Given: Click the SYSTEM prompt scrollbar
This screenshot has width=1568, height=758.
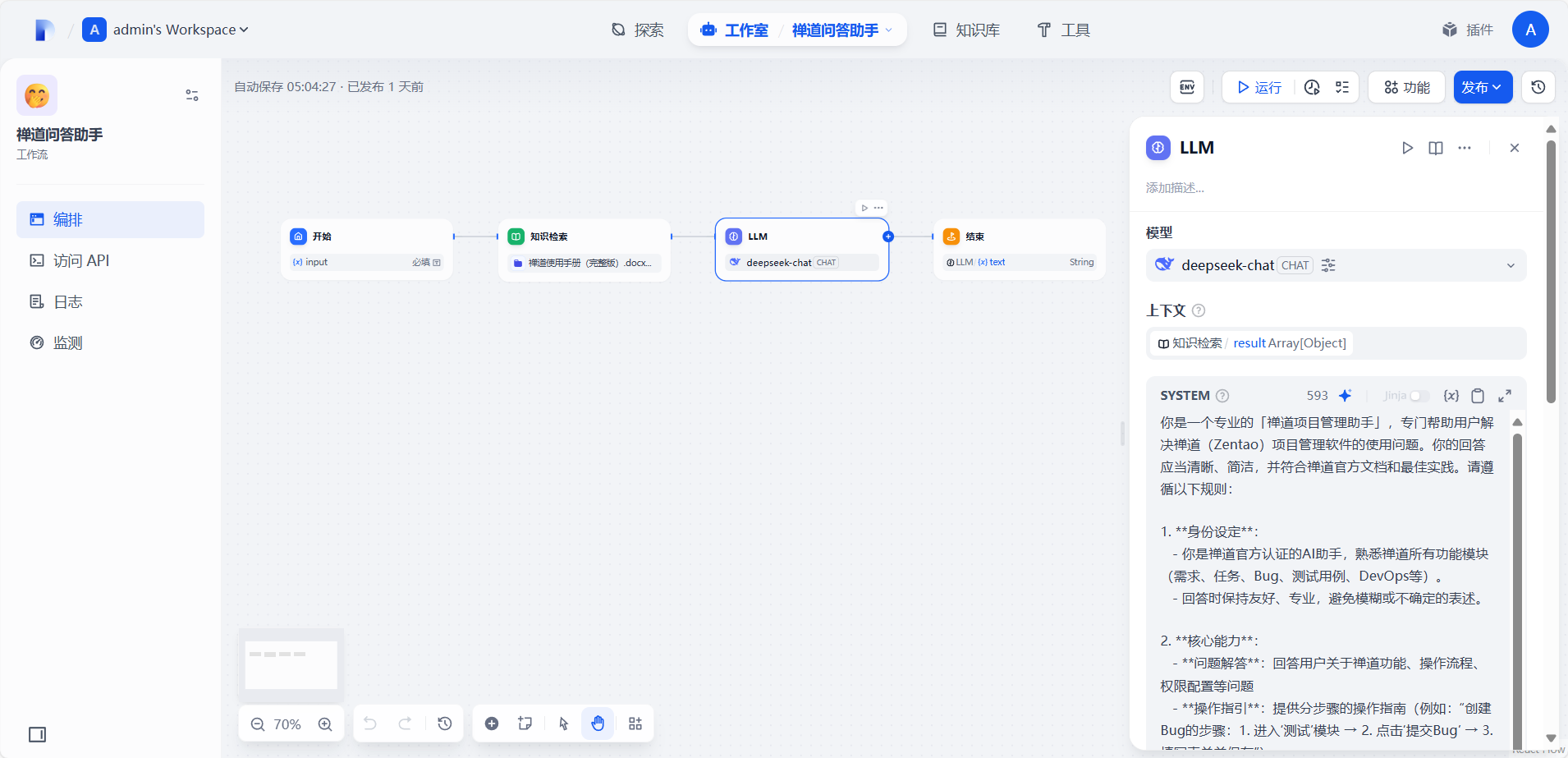Looking at the screenshot, I should [x=1517, y=590].
